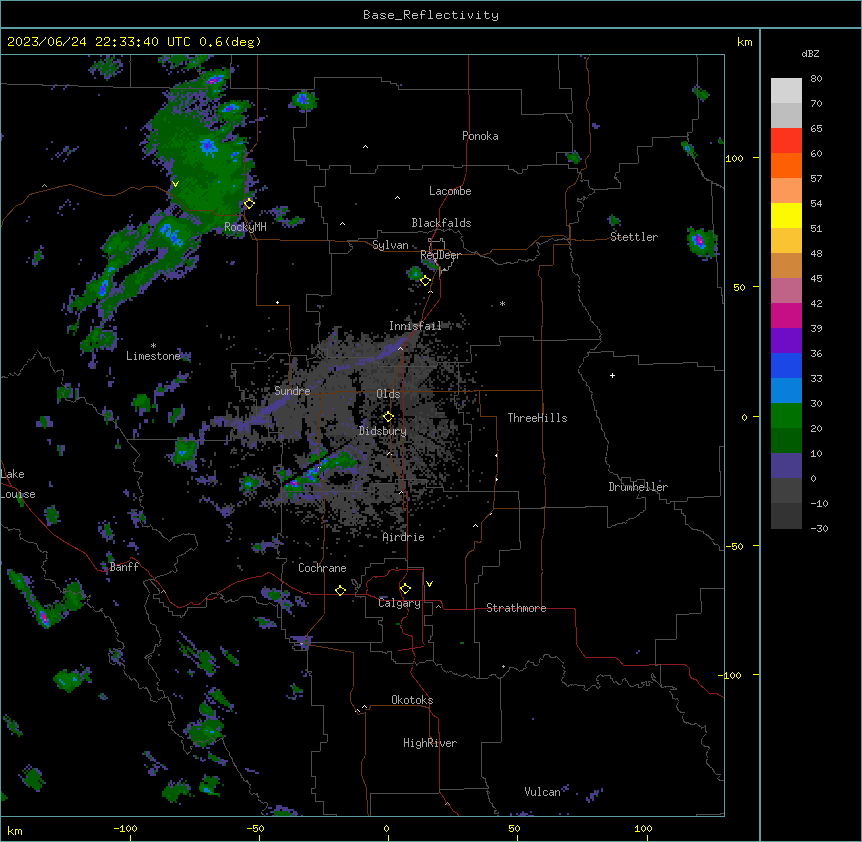The image size is (862, 842).
Task: Select the light blue 30-33 dBZ legend swatch
Action: pyautogui.click(x=786, y=391)
